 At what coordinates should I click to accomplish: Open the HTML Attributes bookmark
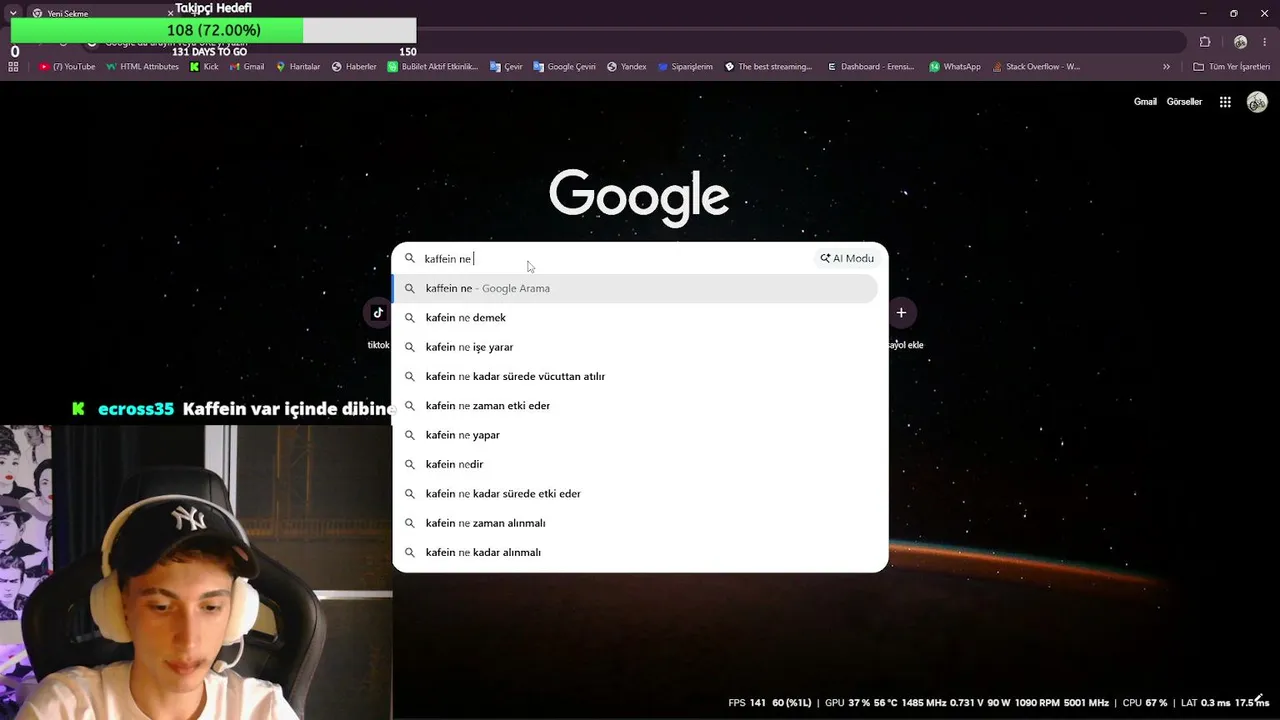point(142,67)
